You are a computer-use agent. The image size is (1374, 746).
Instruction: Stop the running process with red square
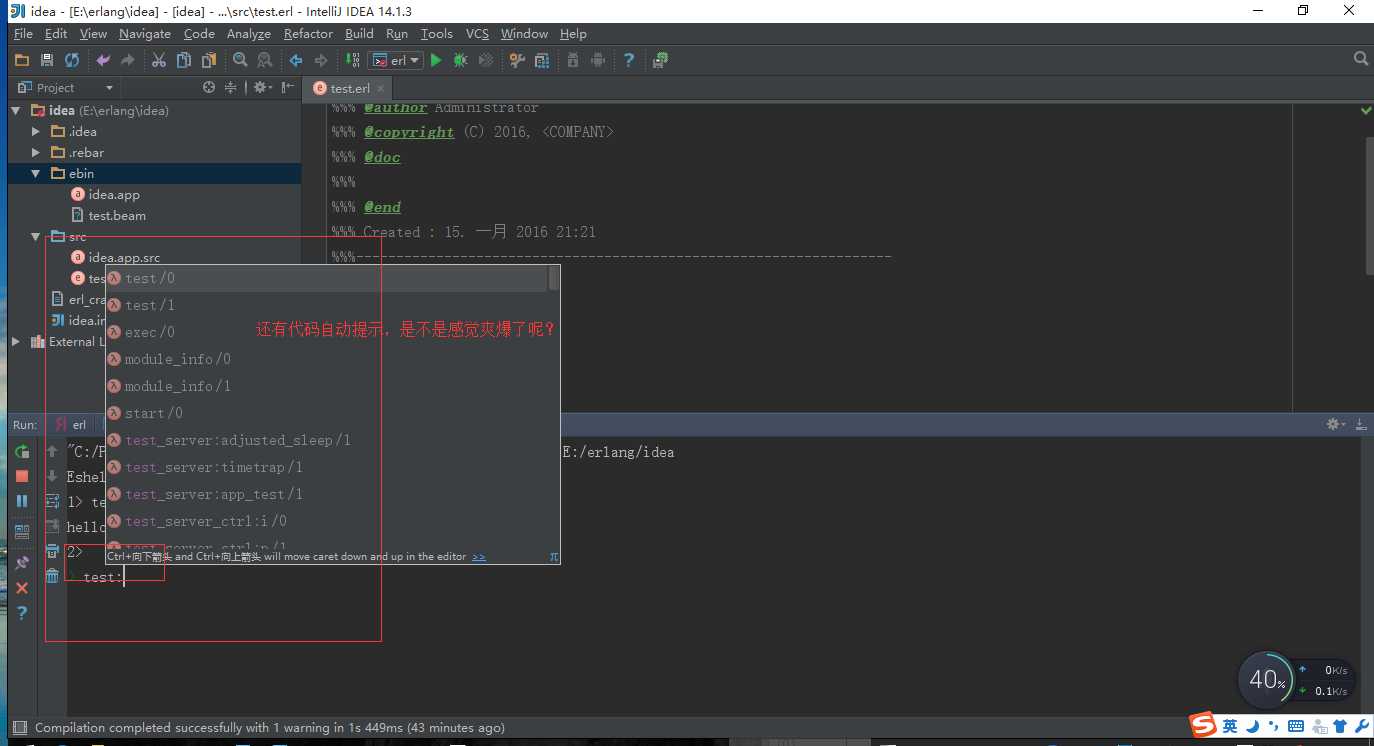point(22,476)
